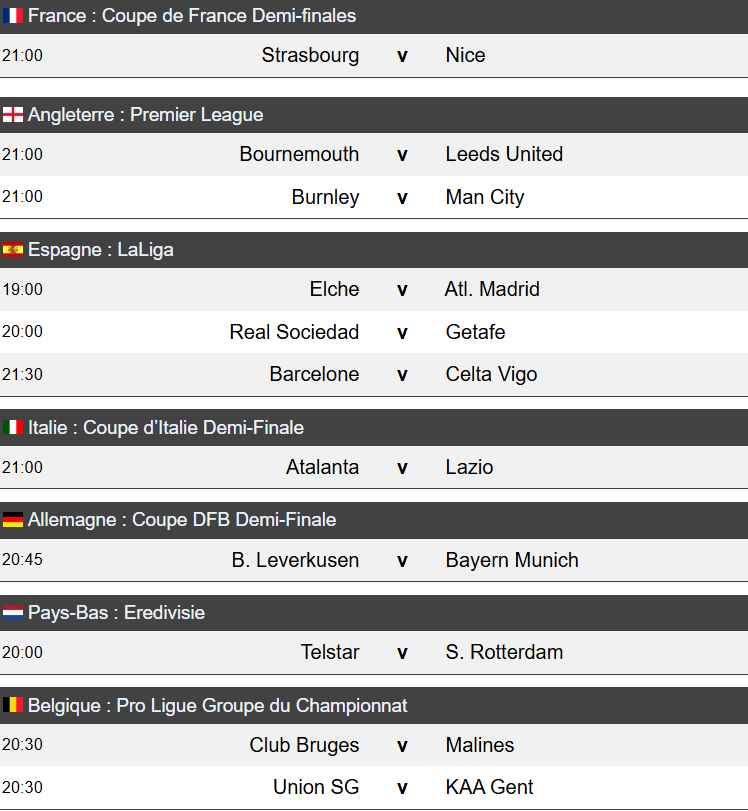Open Barcelone v Celta Vigo match
Screen dimensions: 748x811
point(402,375)
